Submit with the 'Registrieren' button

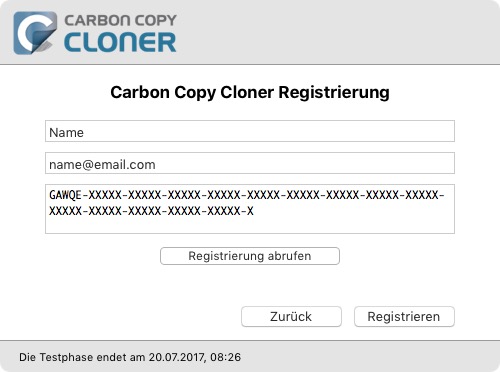pyautogui.click(x=404, y=317)
